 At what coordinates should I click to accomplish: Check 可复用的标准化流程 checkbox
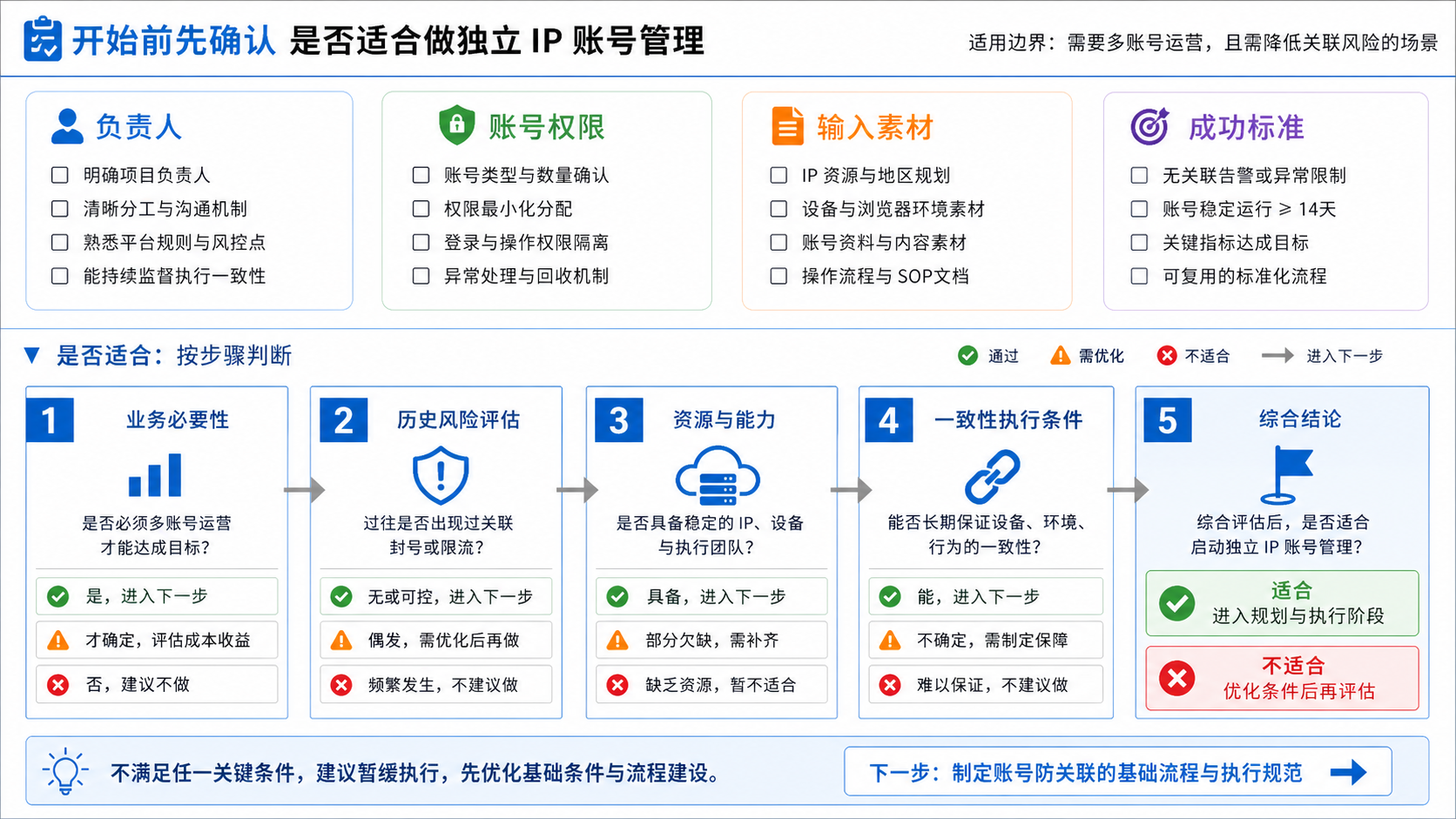click(1139, 276)
